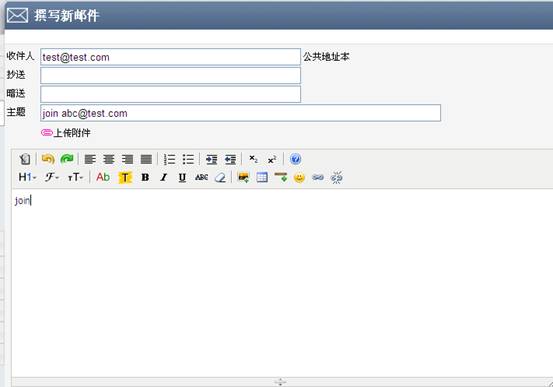Insert a horizontal rule
553x387 pixels.
pyautogui.click(x=281, y=177)
